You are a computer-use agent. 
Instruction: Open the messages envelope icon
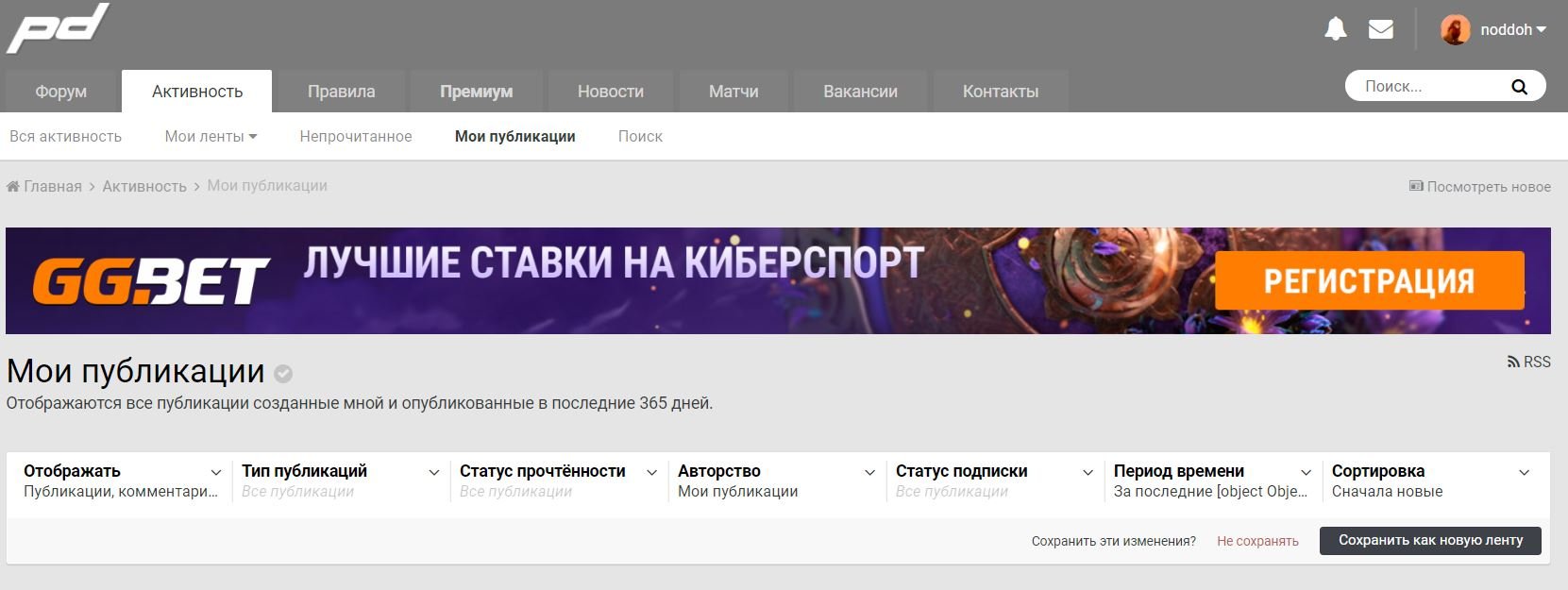tap(1380, 29)
